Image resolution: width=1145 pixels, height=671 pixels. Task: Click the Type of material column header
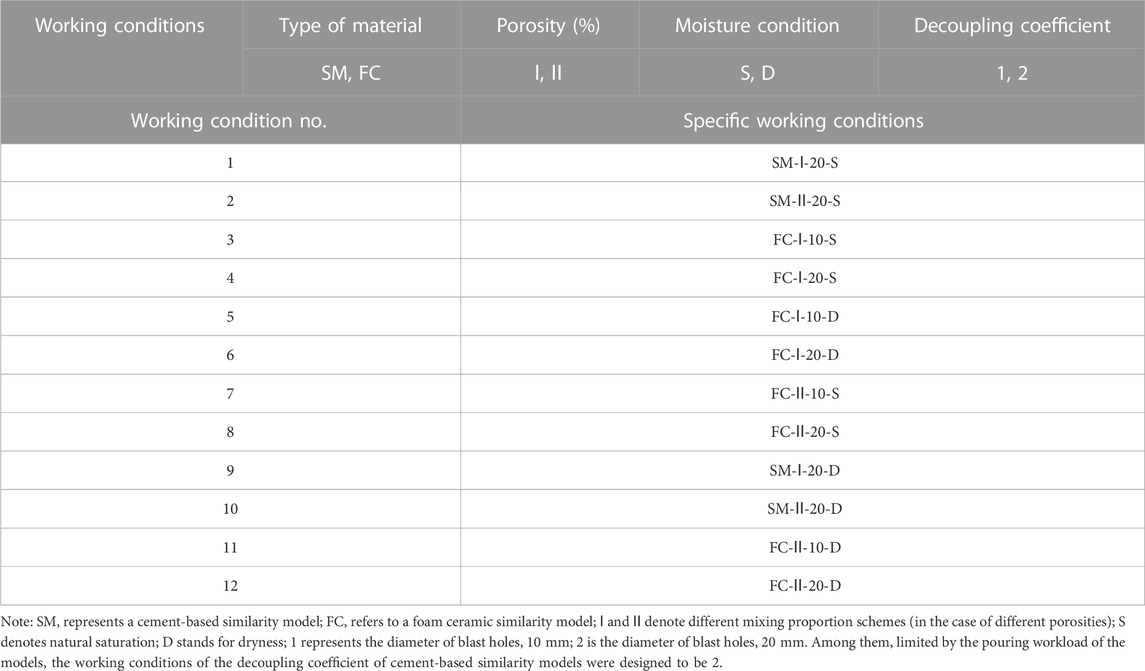[x=351, y=26]
